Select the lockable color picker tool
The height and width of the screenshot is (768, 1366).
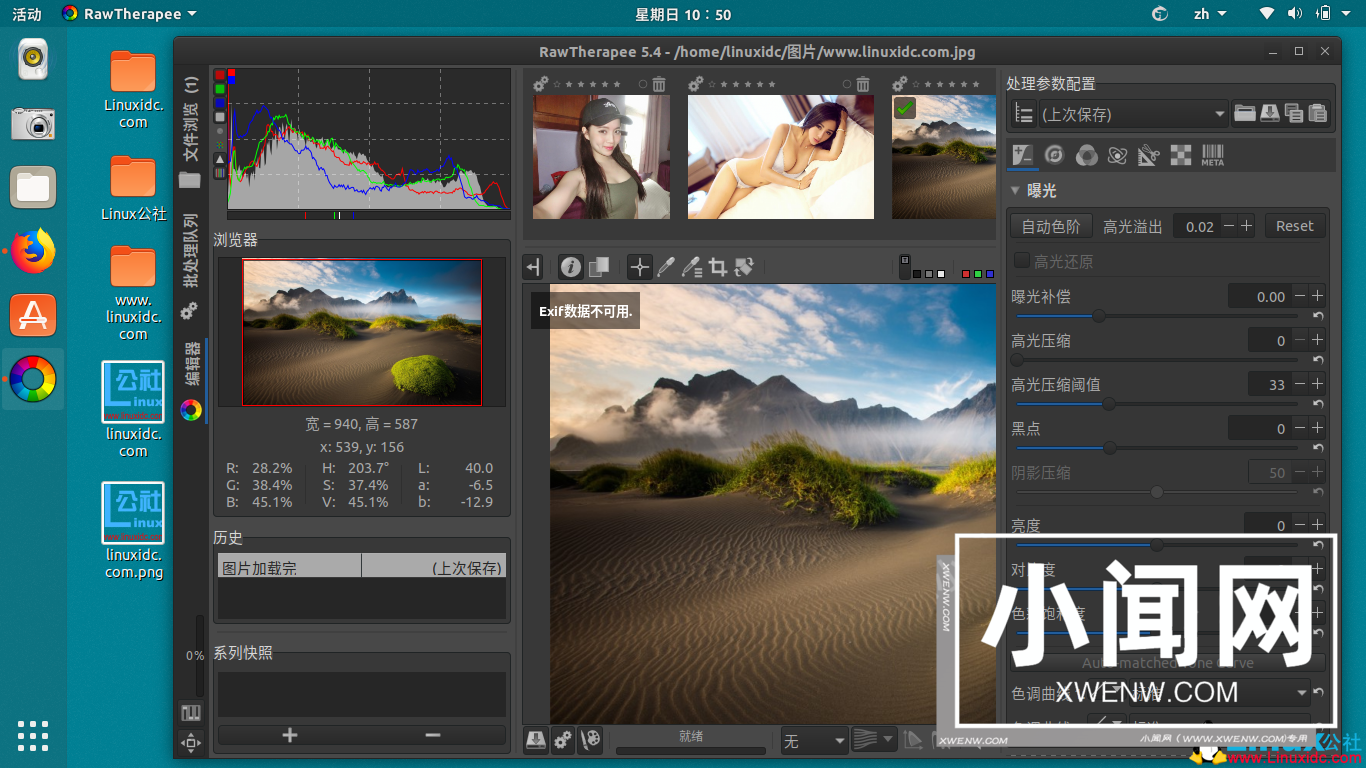(691, 267)
